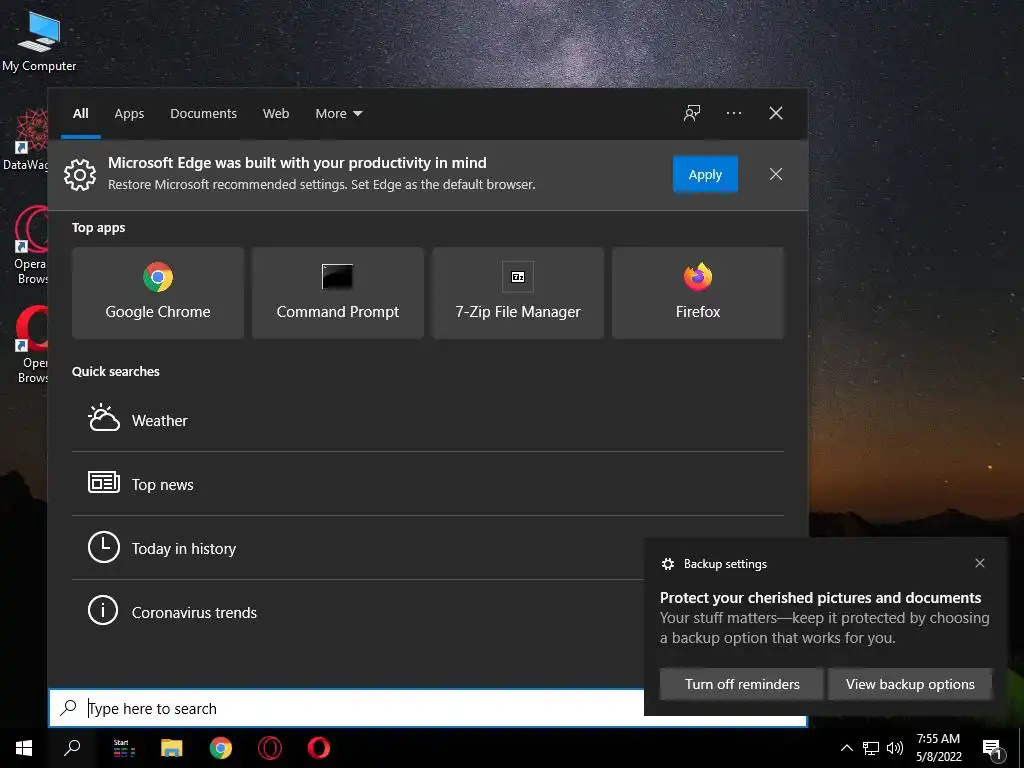Open 7-Zip File Manager tile
This screenshot has height=768, width=1024.
pos(518,293)
